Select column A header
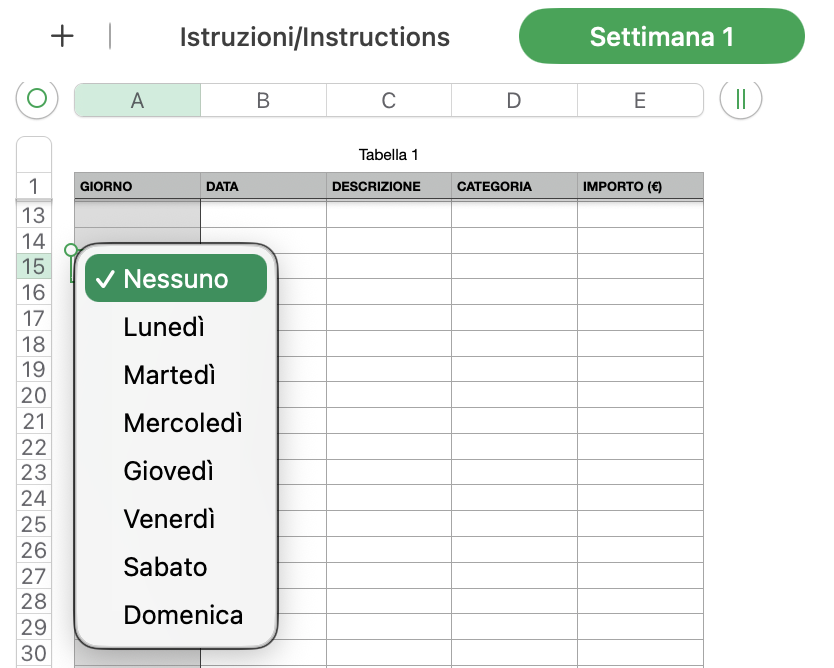This screenshot has height=668, width=834. [x=137, y=100]
